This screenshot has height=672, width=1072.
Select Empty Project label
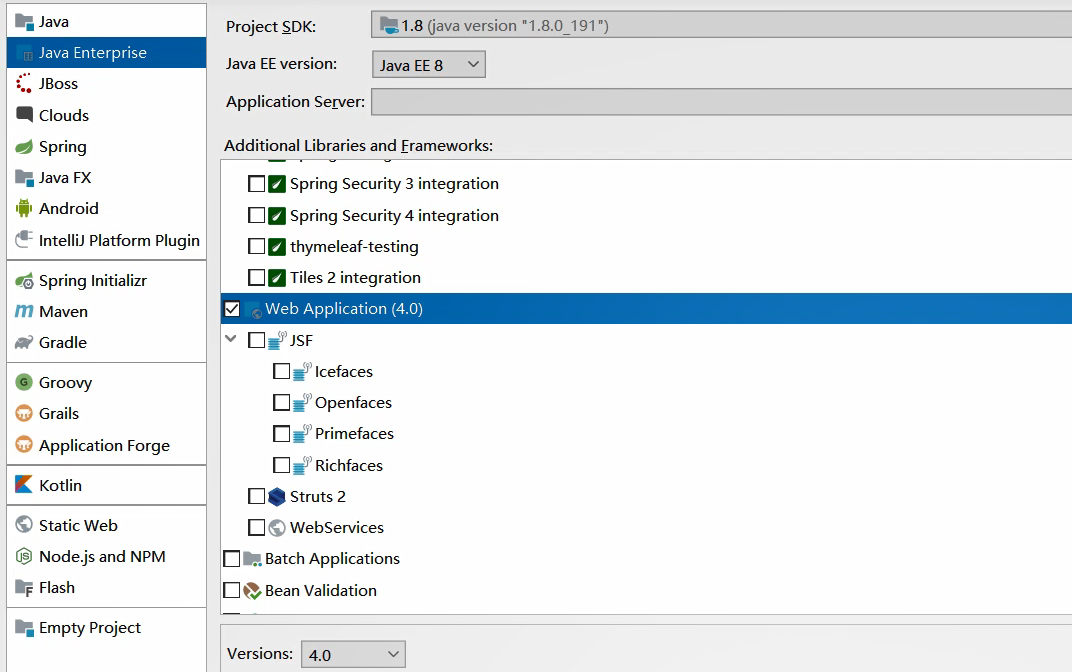pyautogui.click(x=90, y=628)
